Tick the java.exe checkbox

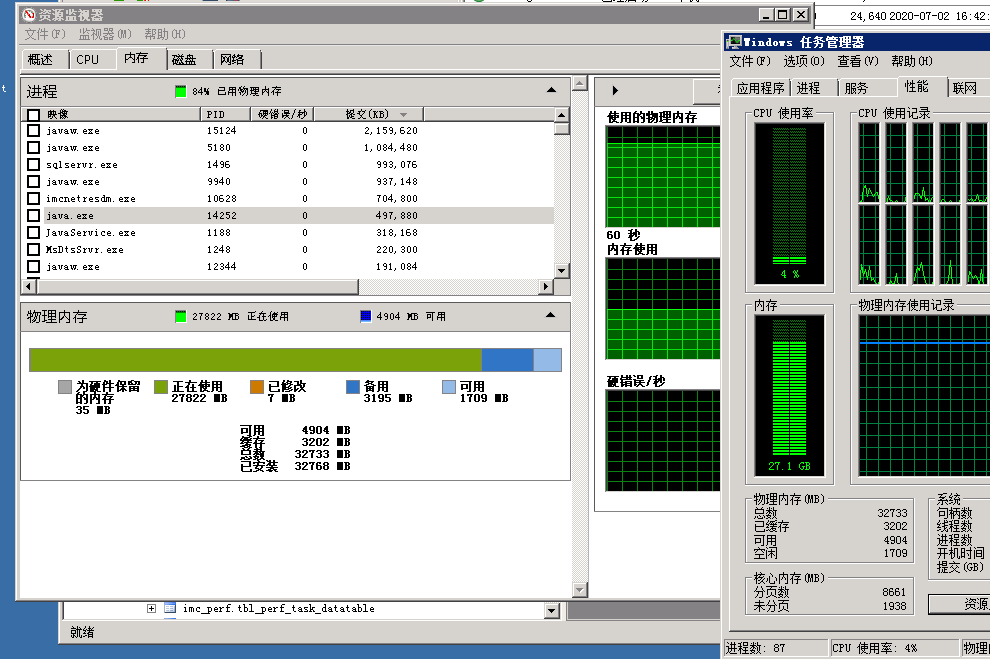33,216
